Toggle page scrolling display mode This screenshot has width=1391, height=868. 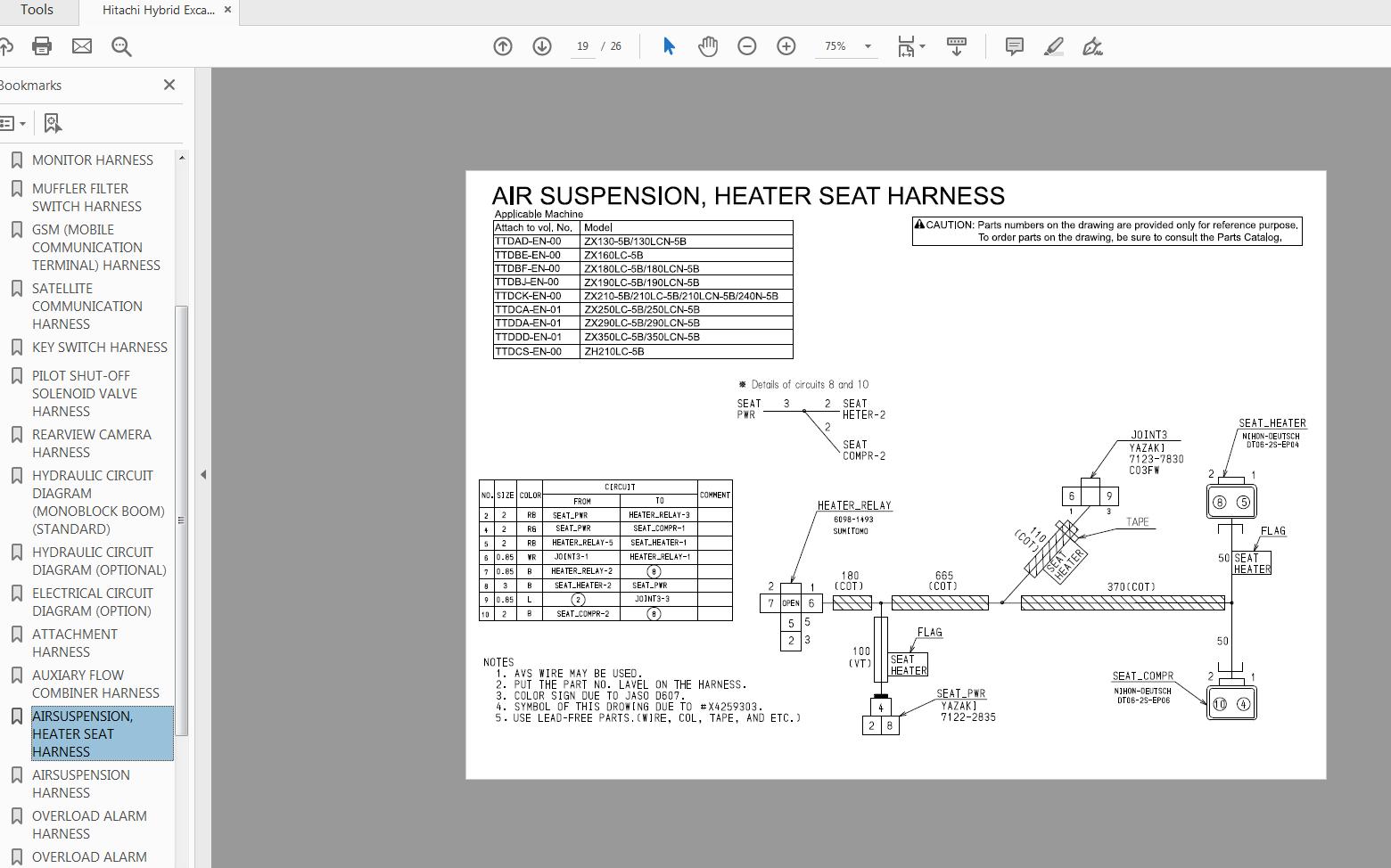click(956, 45)
